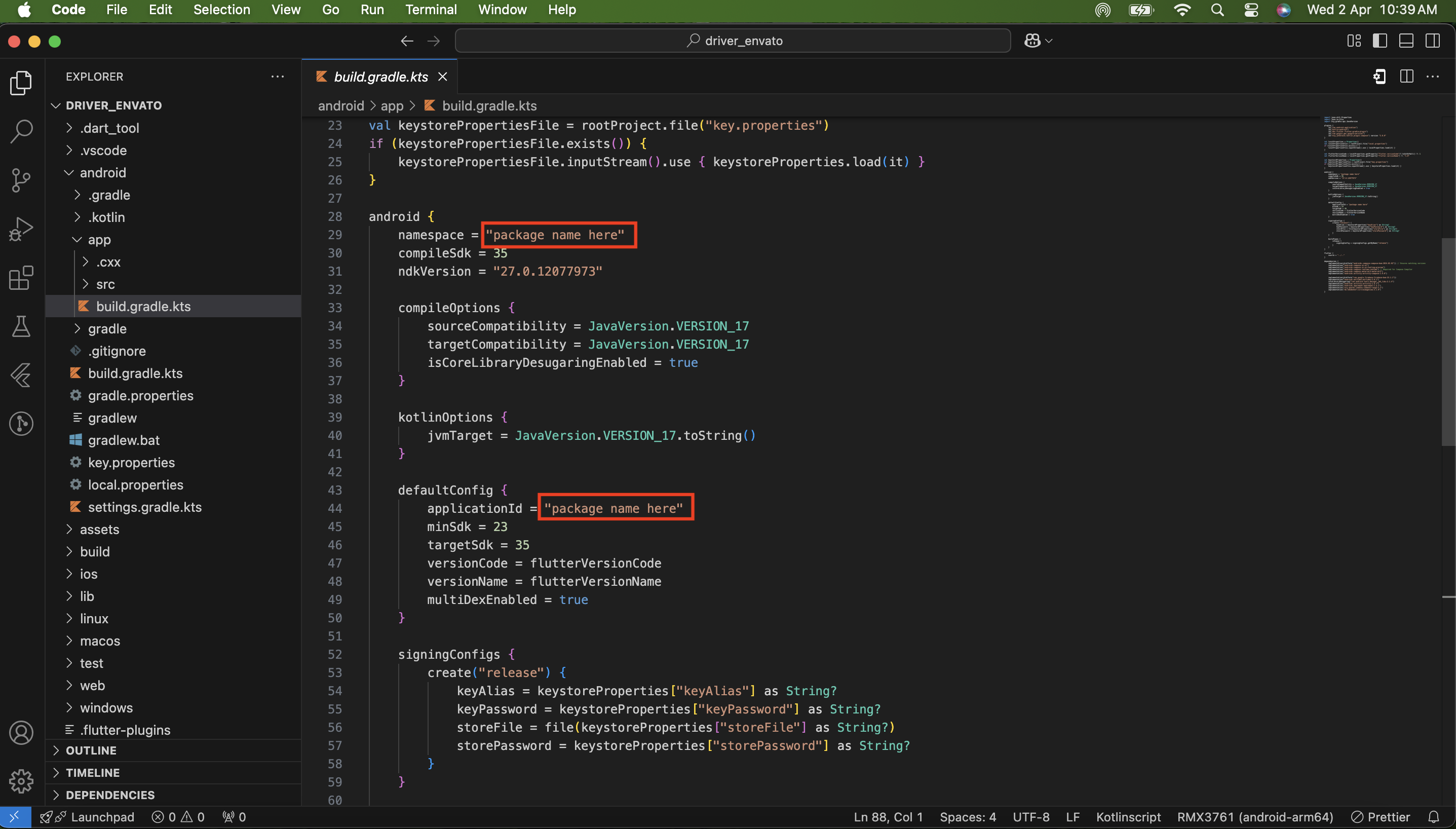
Task: Open the Source Control view
Action: click(x=22, y=180)
